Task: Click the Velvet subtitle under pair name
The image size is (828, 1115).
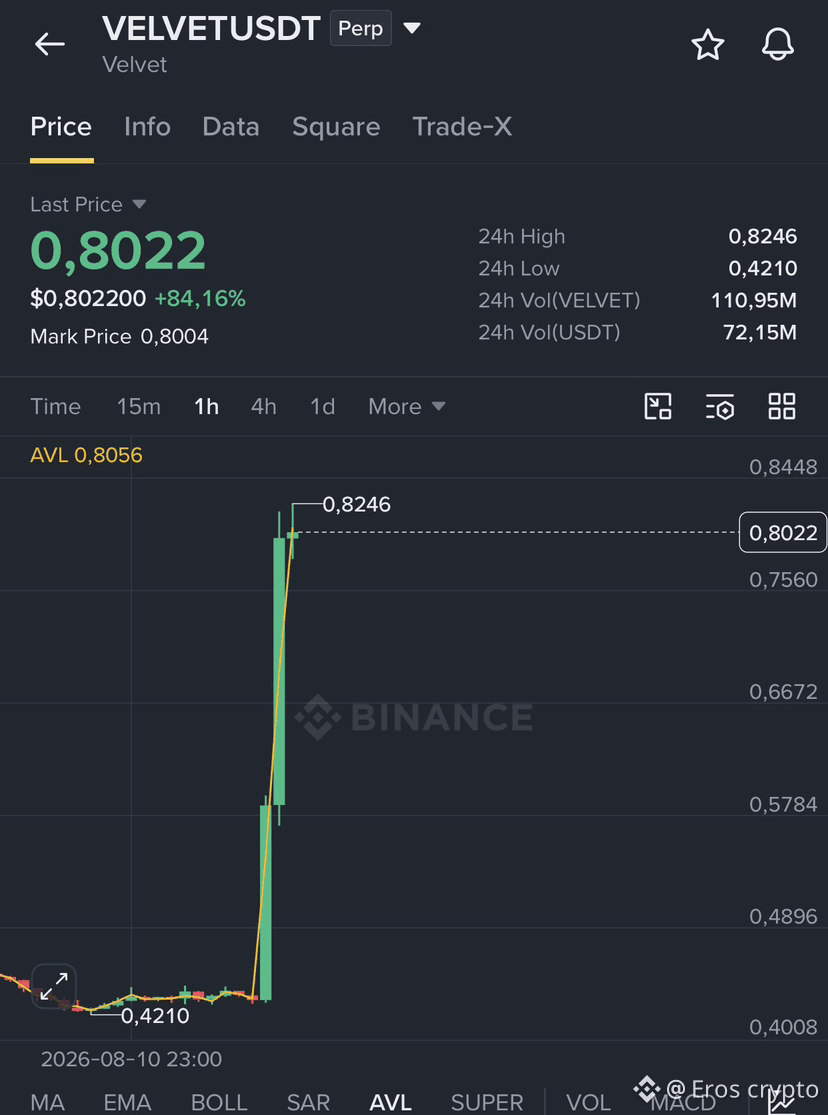Action: click(134, 65)
